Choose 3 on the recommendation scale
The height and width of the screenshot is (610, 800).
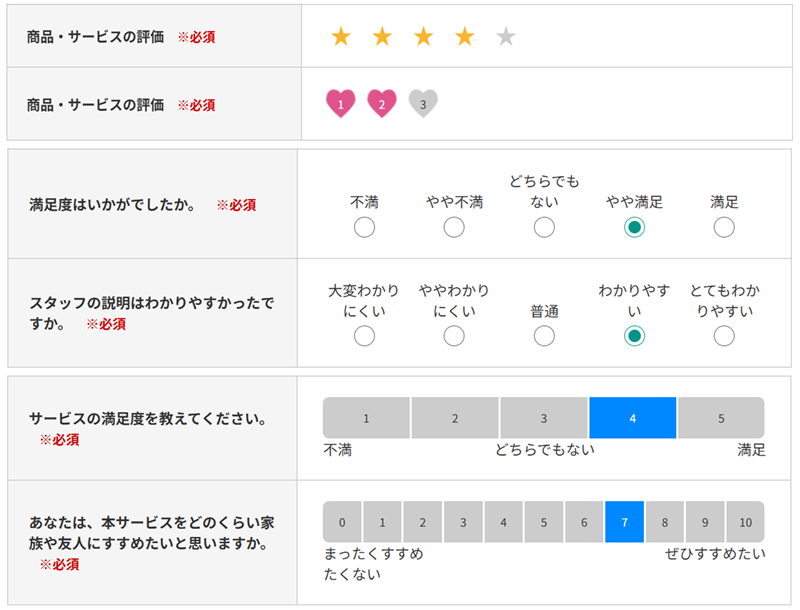click(x=463, y=522)
